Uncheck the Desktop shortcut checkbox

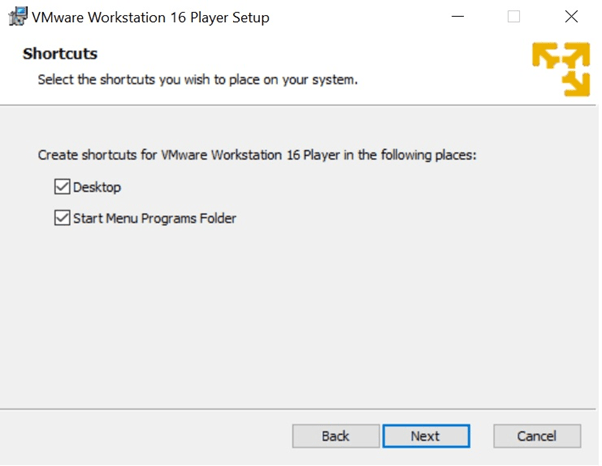(x=62, y=187)
